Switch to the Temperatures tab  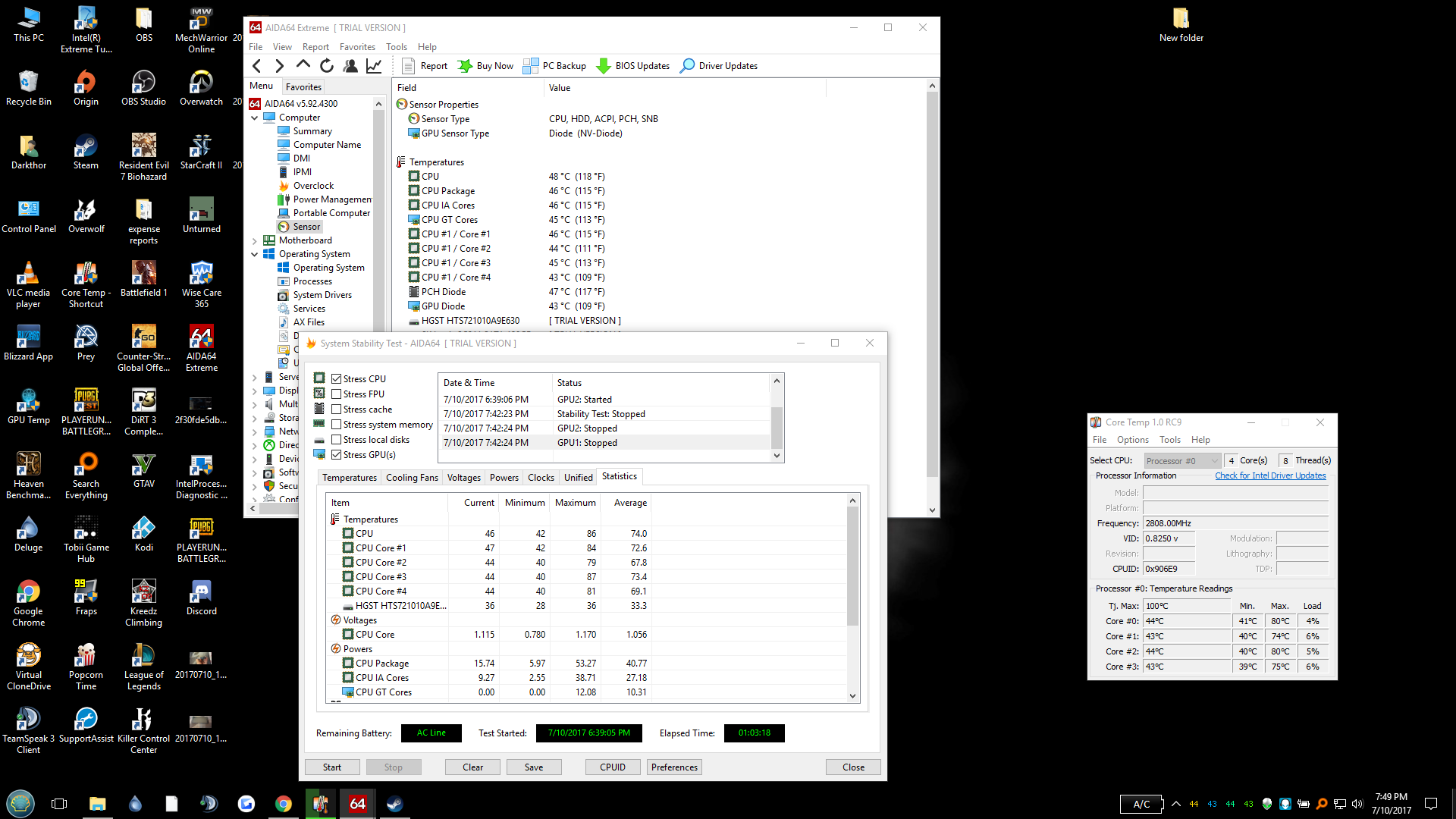click(350, 478)
